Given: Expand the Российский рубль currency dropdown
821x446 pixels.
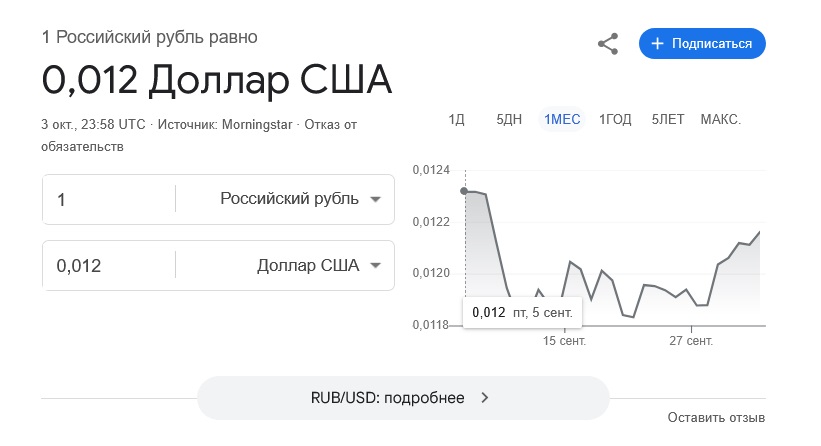Looking at the screenshot, I should point(375,199).
